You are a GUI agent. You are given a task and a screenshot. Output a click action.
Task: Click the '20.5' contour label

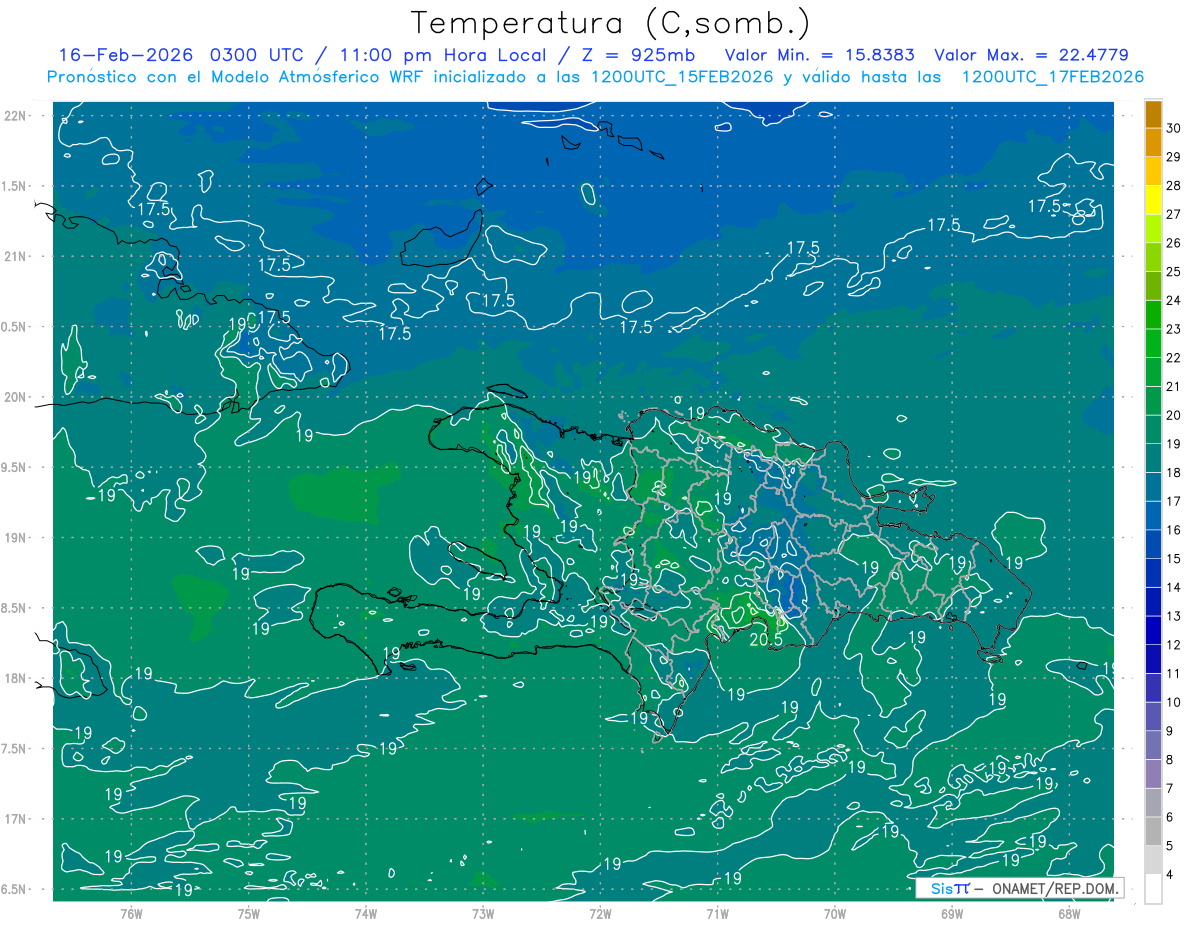click(765, 641)
